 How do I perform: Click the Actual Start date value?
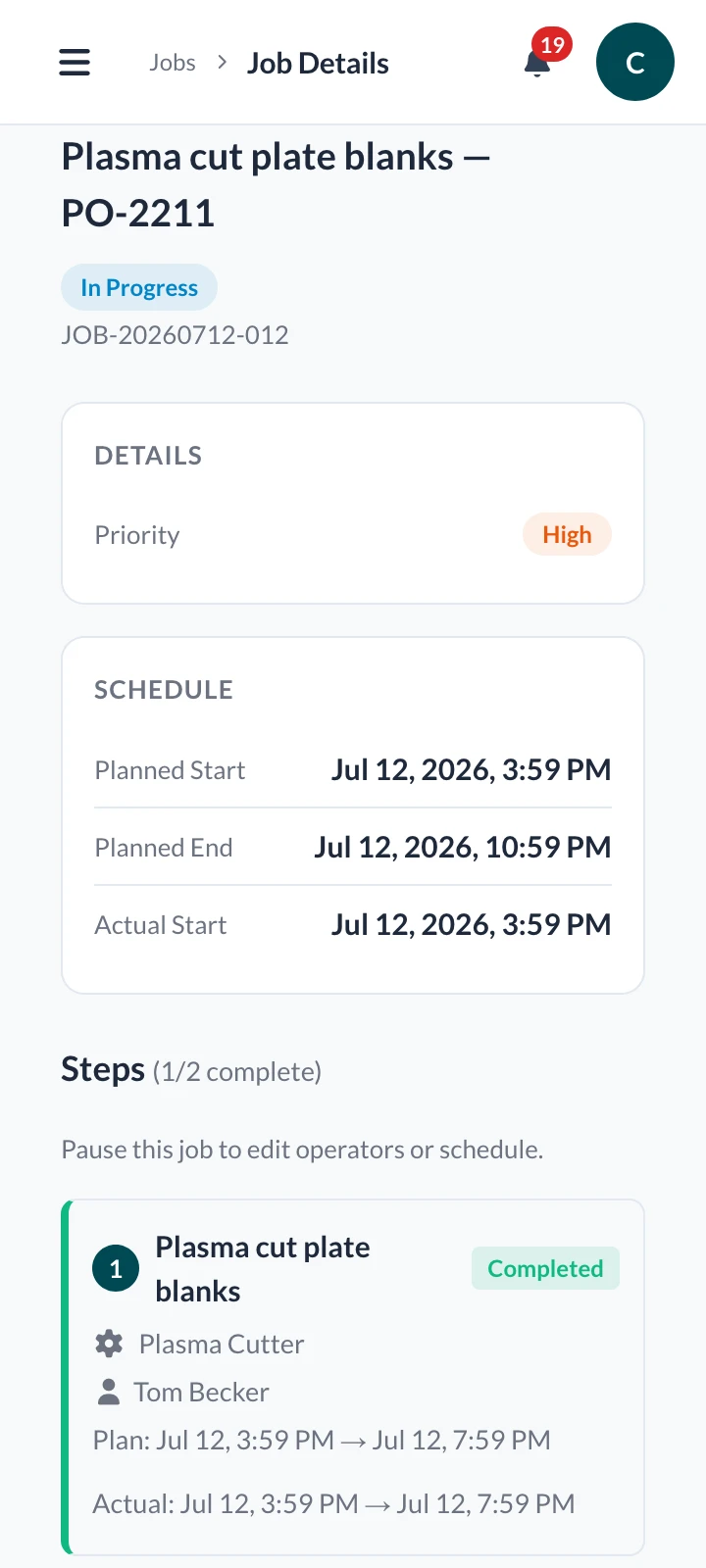pos(471,925)
